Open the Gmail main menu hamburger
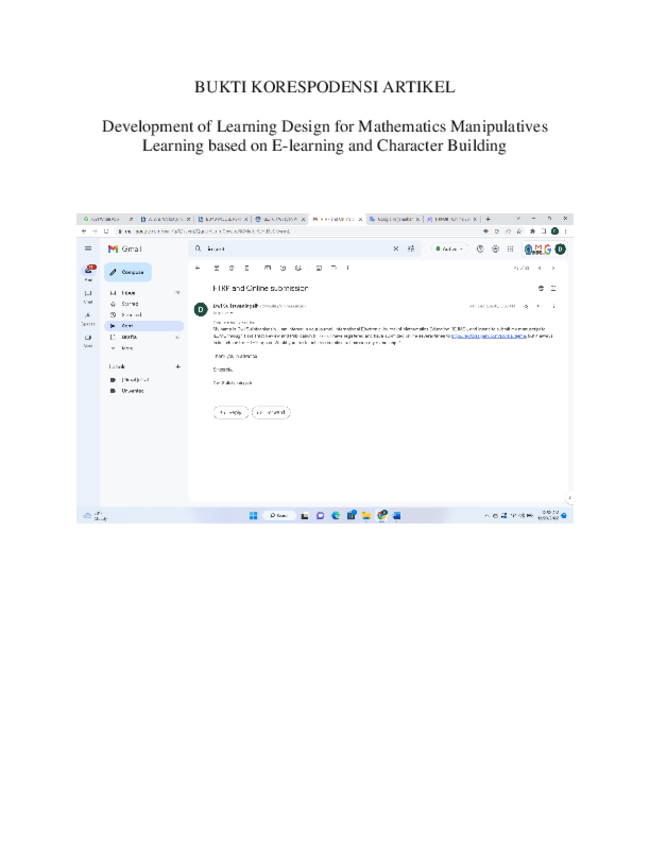The width and height of the screenshot is (650, 841). tap(88, 249)
